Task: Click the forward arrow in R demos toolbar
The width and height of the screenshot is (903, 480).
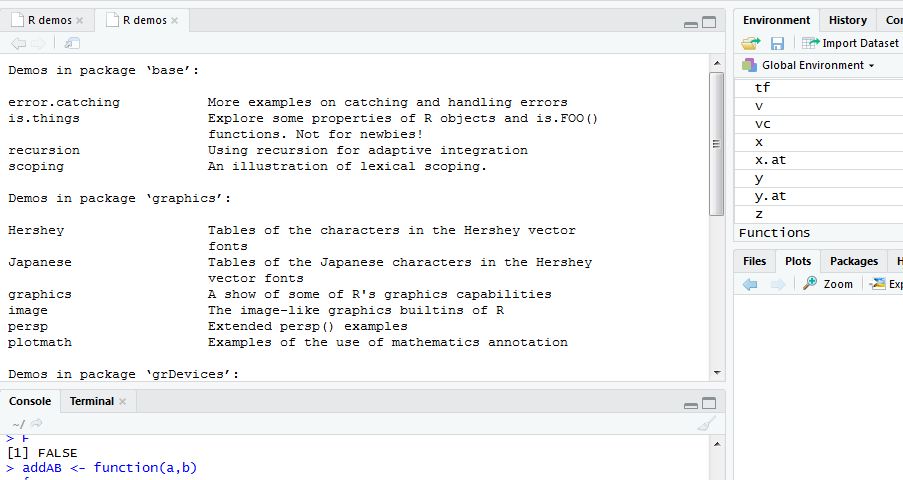Action: point(38,43)
